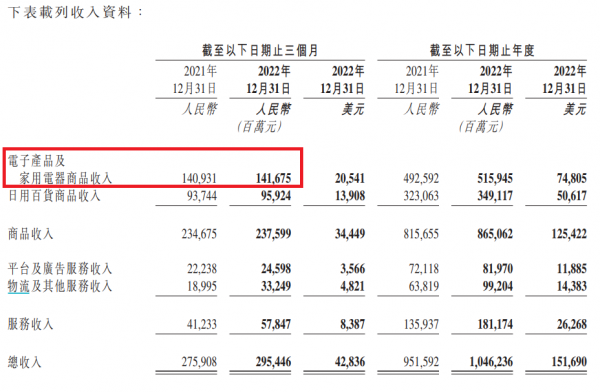Click the 下表載列收入資料 heading text
Image resolution: width=600 pixels, height=392 pixels.
click(70, 12)
